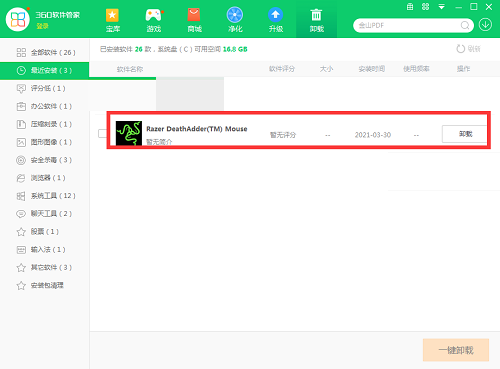Click the 登录 login link

pos(42,26)
